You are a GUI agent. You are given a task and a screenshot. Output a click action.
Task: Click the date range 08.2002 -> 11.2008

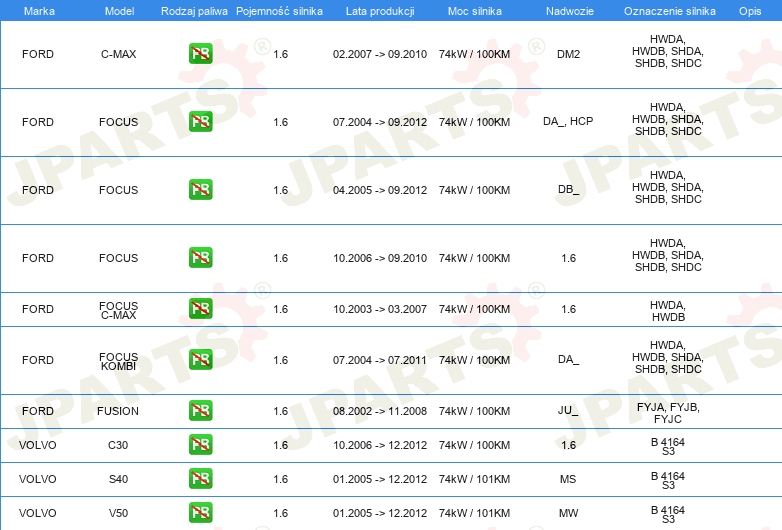pyautogui.click(x=380, y=411)
